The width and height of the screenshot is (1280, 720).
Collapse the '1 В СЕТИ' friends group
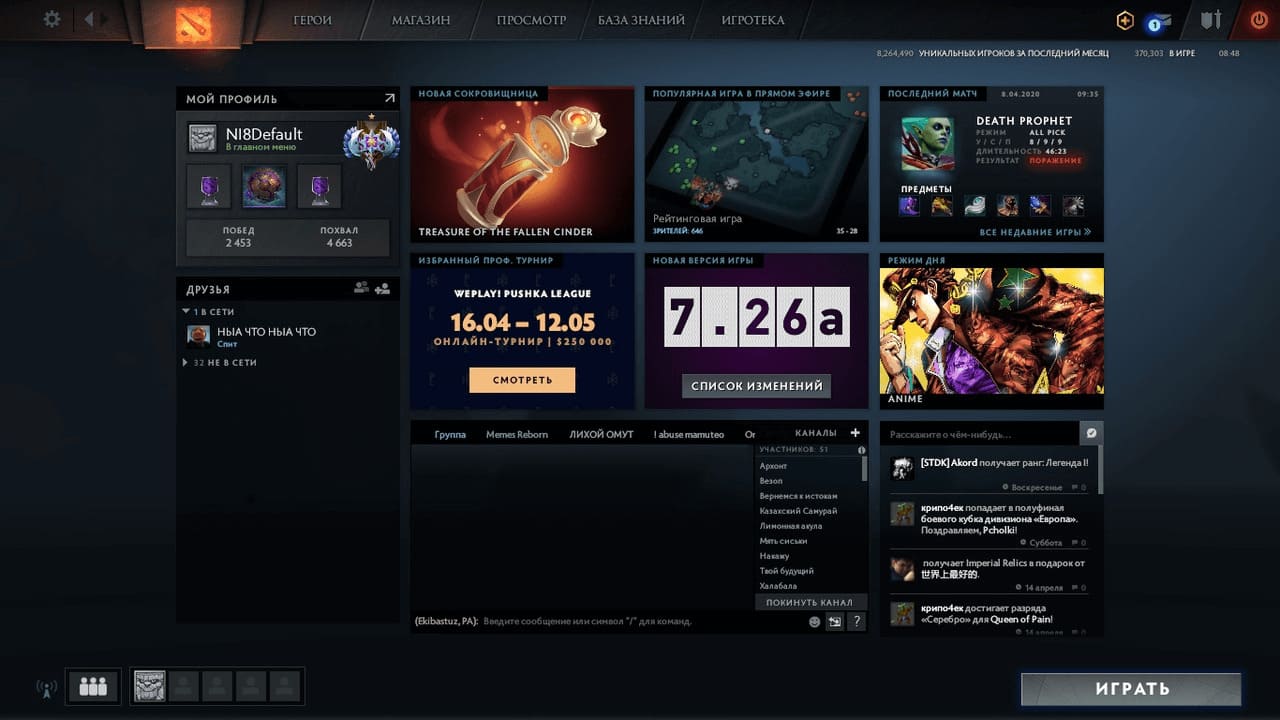[186, 312]
